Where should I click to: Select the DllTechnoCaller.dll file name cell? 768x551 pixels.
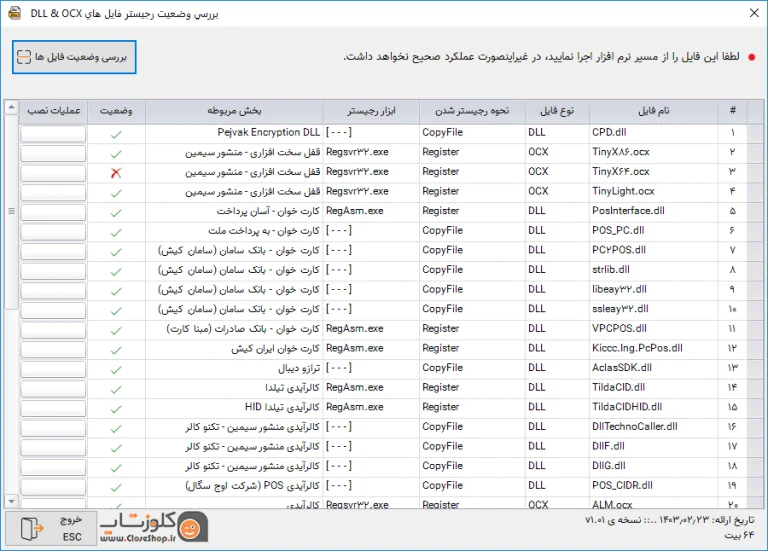point(654,427)
